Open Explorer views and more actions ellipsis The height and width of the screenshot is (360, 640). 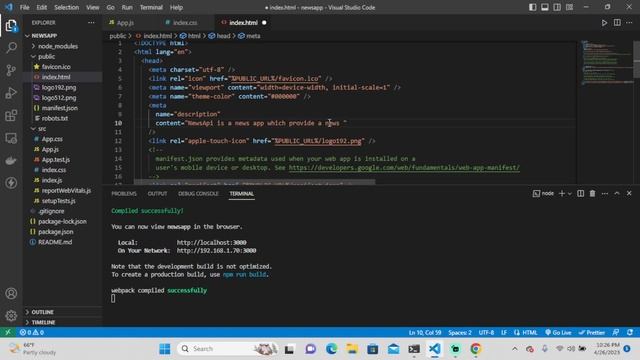91,23
